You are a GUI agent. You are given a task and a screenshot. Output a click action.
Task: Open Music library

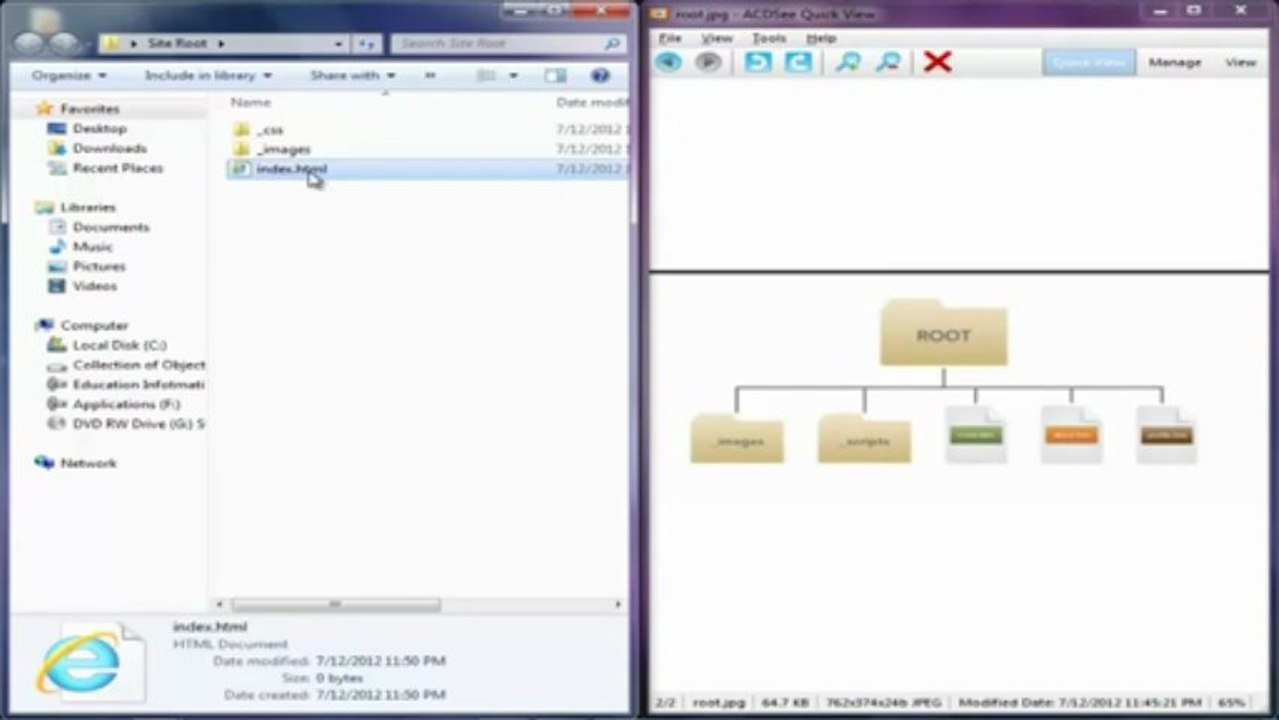tap(92, 246)
